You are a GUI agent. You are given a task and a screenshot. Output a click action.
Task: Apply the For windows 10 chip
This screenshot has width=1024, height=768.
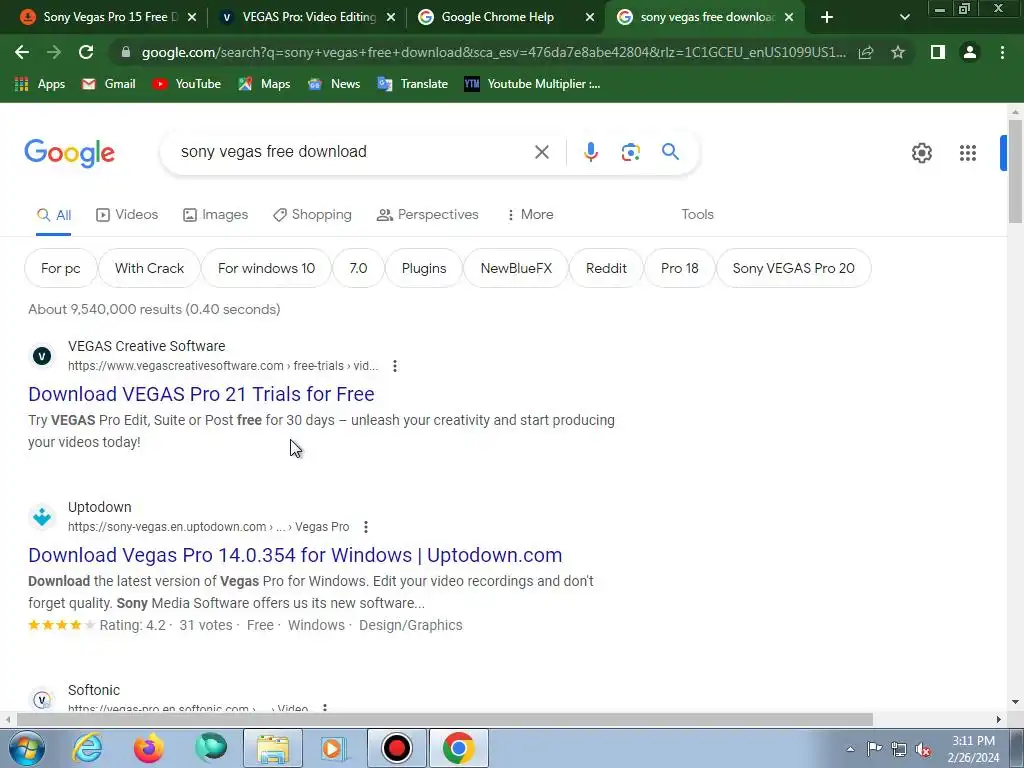pyautogui.click(x=266, y=268)
